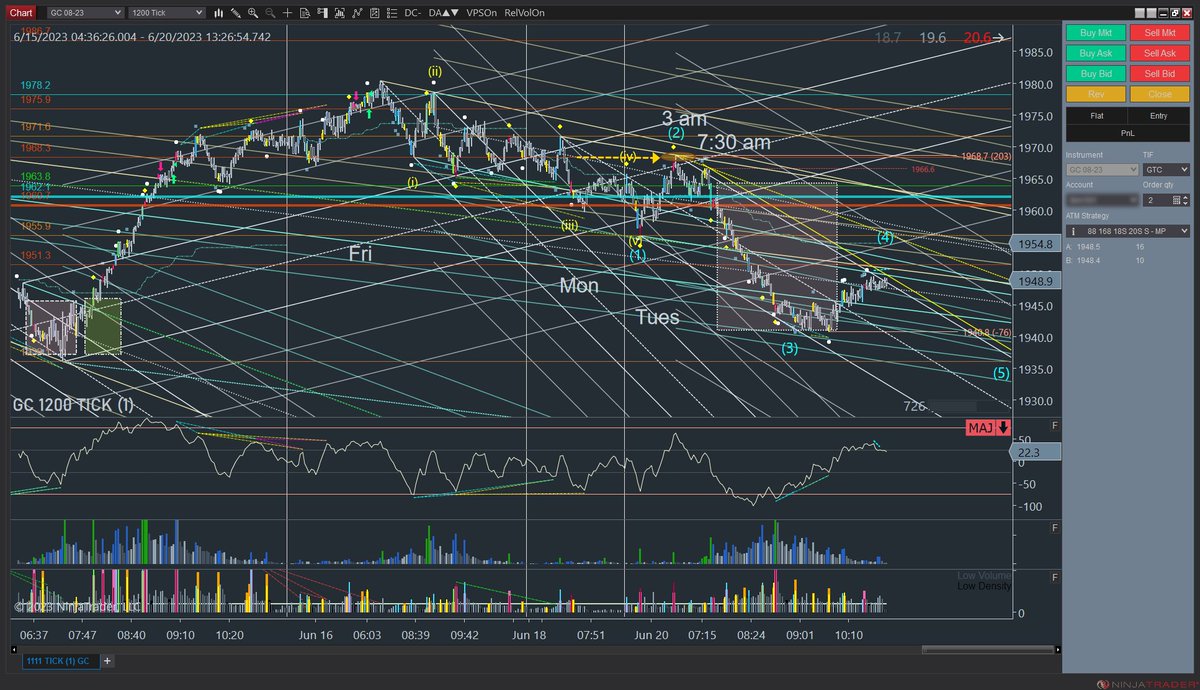
Task: Open the indicators icon in toolbar
Action: (x=340, y=13)
